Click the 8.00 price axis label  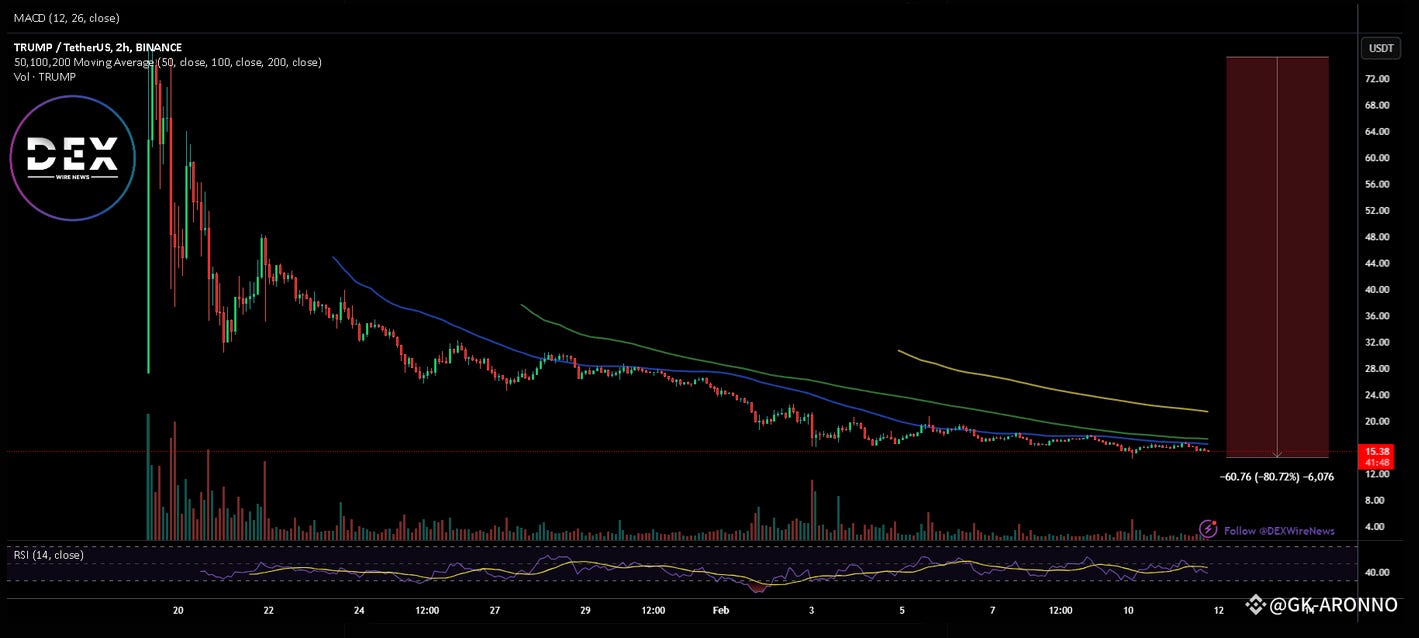tap(1376, 500)
